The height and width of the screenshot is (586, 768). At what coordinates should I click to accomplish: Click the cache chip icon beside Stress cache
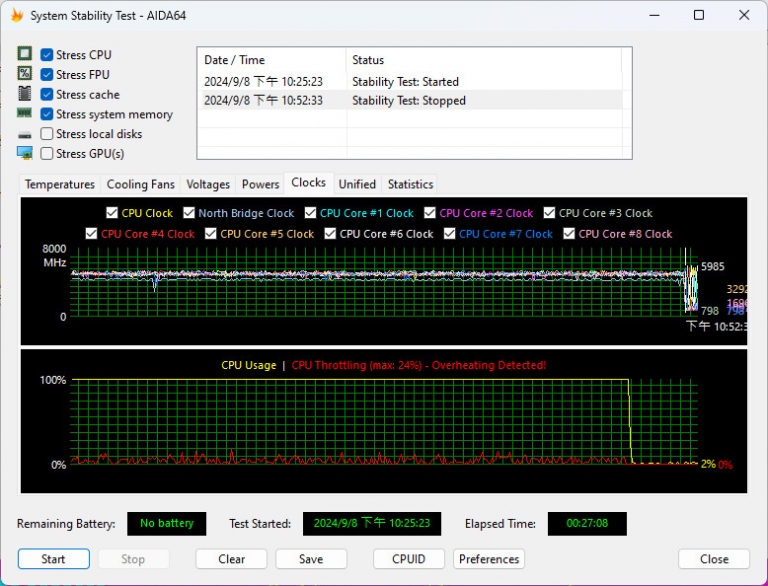coord(24,93)
